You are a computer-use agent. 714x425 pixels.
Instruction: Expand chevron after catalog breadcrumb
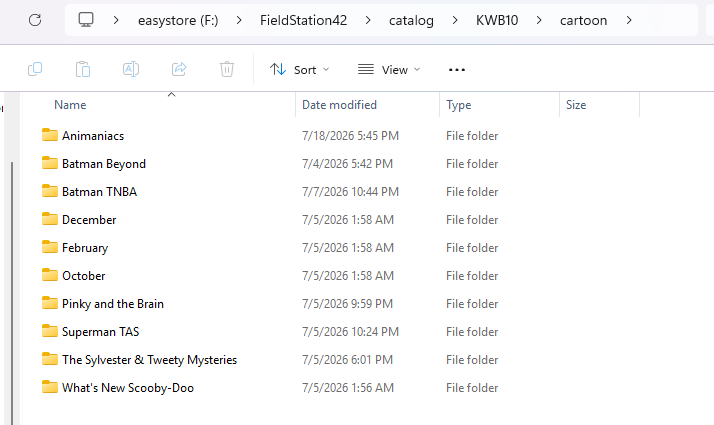tap(455, 20)
